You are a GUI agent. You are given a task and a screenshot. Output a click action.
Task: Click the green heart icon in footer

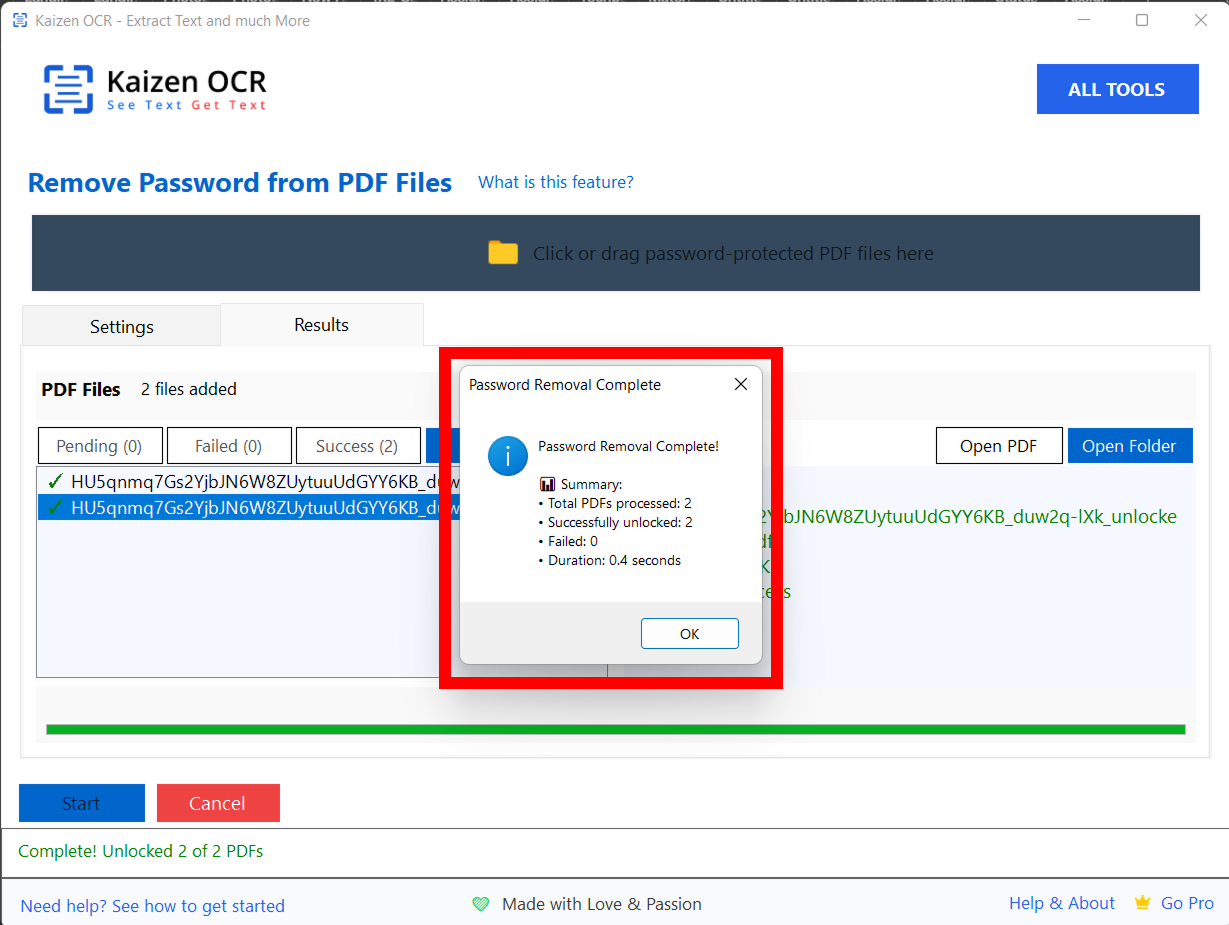pyautogui.click(x=481, y=904)
